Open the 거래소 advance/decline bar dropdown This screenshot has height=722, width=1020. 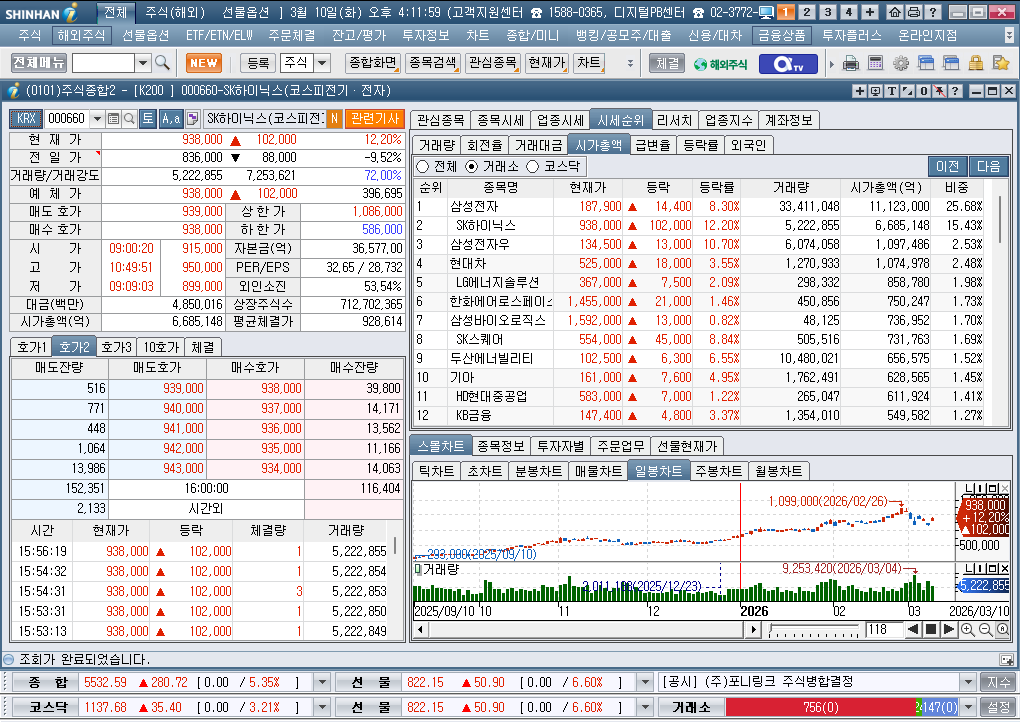(969, 707)
